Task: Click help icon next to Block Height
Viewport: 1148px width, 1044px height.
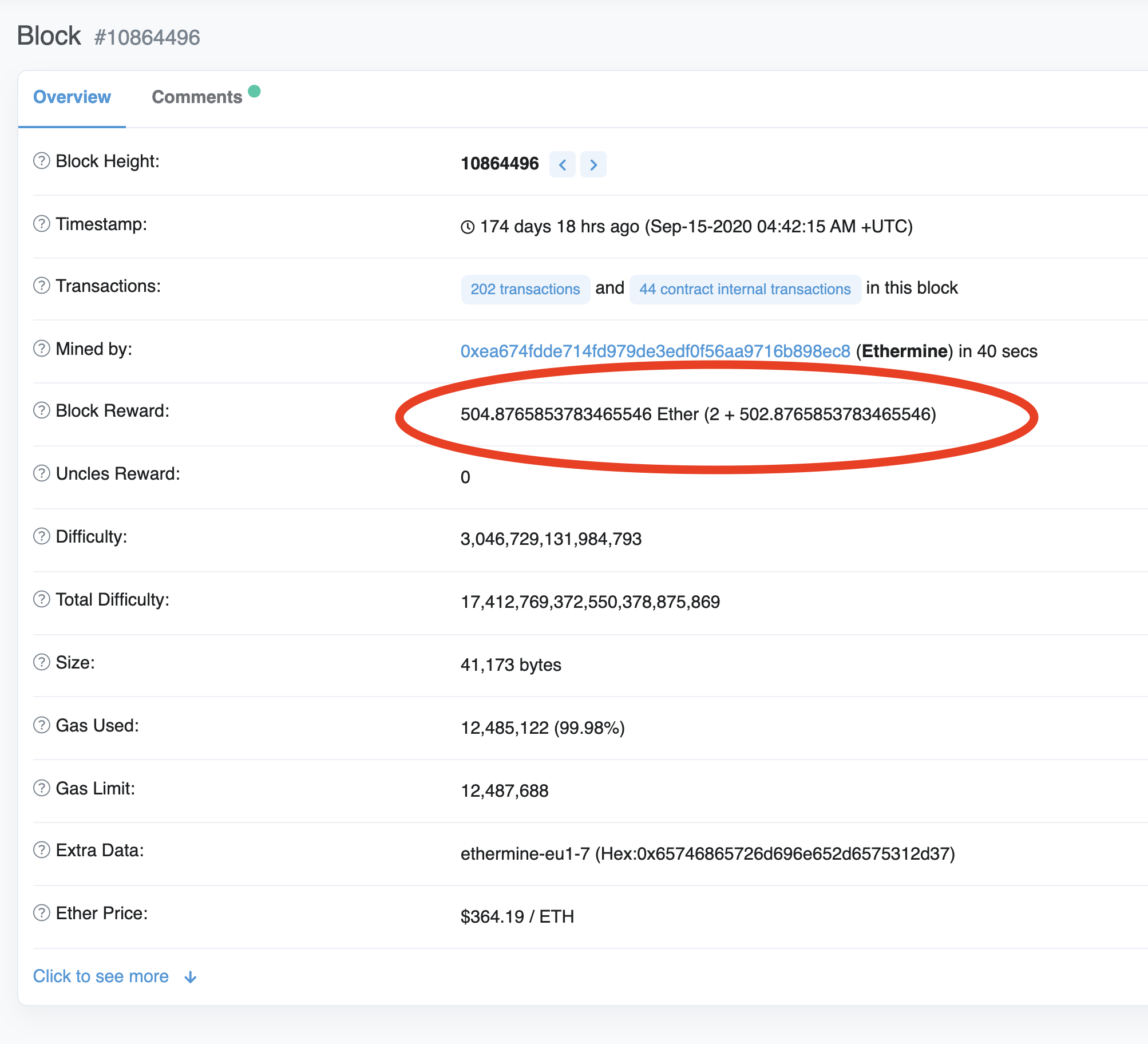Action: [41, 161]
